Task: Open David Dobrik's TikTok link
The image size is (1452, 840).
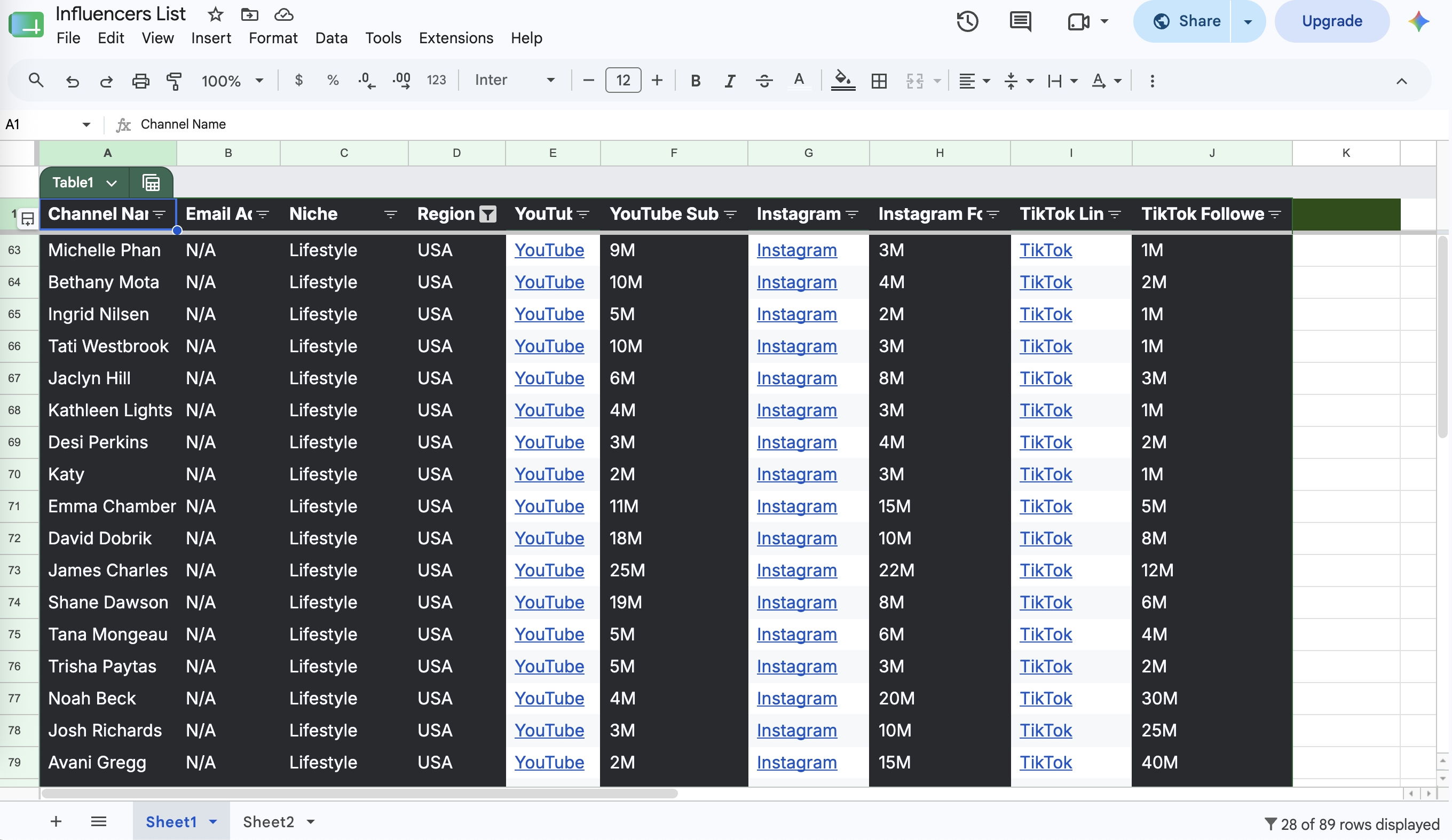Action: pyautogui.click(x=1046, y=538)
